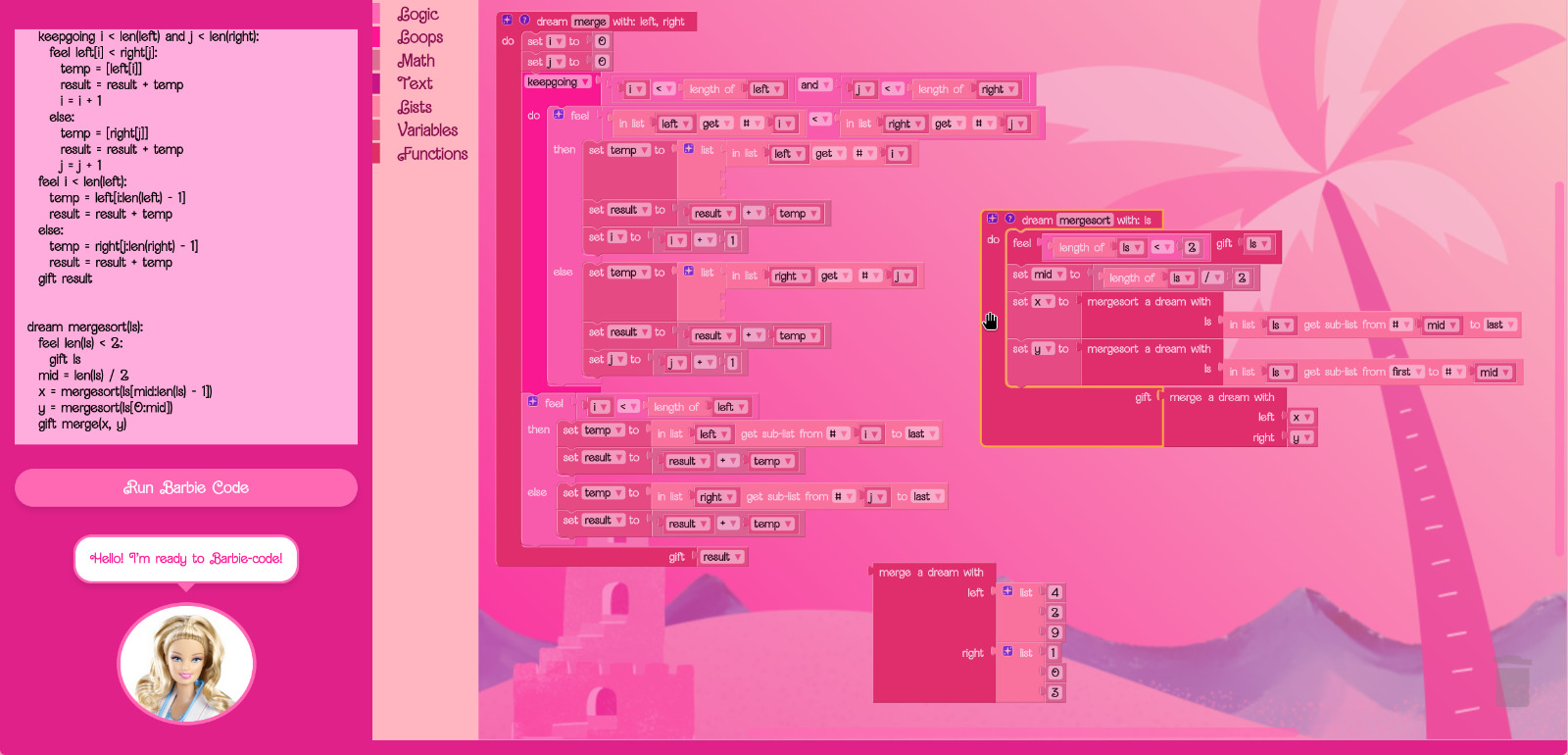Open the 'y' dropdown beside 'right' in the gift merge call
The image size is (1568, 755).
(x=1301, y=438)
